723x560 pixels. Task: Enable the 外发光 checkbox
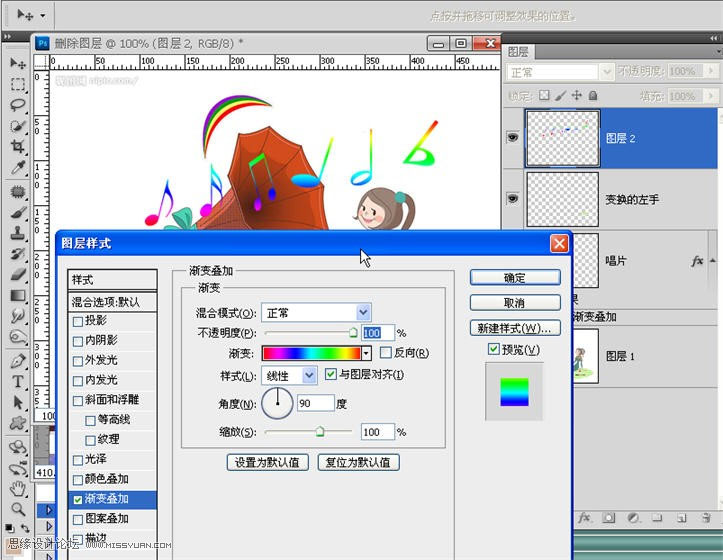[78, 361]
